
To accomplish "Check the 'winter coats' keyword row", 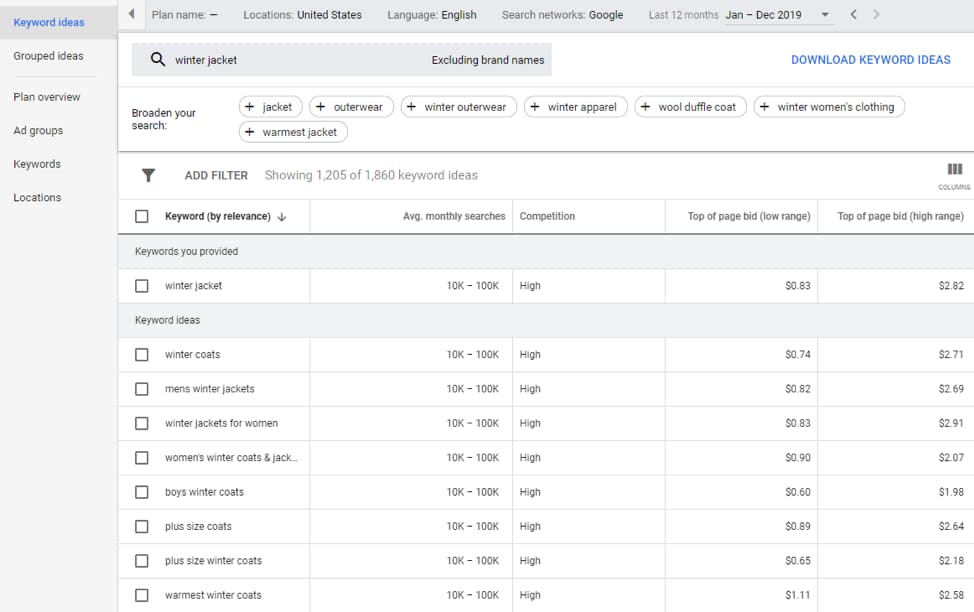I will pos(142,355).
